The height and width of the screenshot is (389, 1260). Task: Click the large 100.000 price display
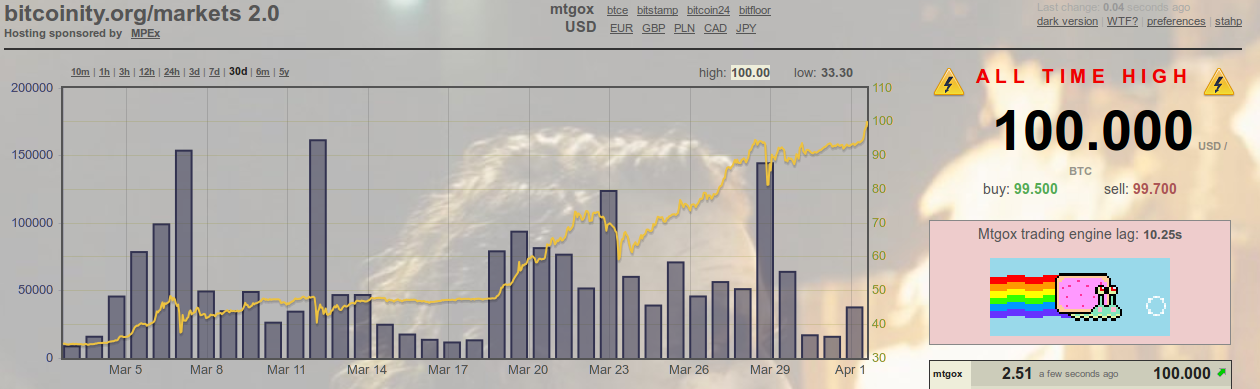(x=1094, y=131)
